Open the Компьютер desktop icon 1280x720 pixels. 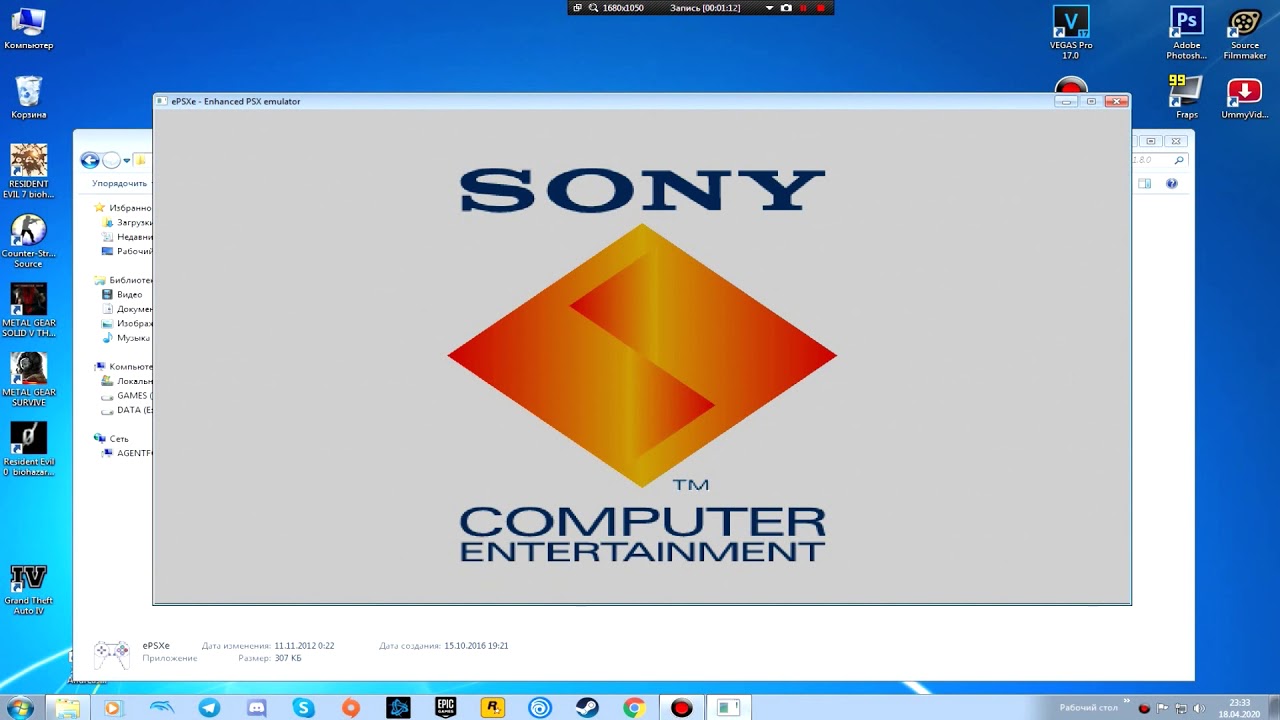[x=28, y=28]
